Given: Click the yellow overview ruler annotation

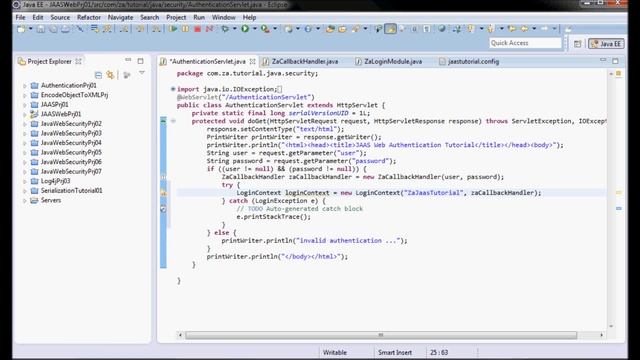Looking at the screenshot, I should [619, 192].
